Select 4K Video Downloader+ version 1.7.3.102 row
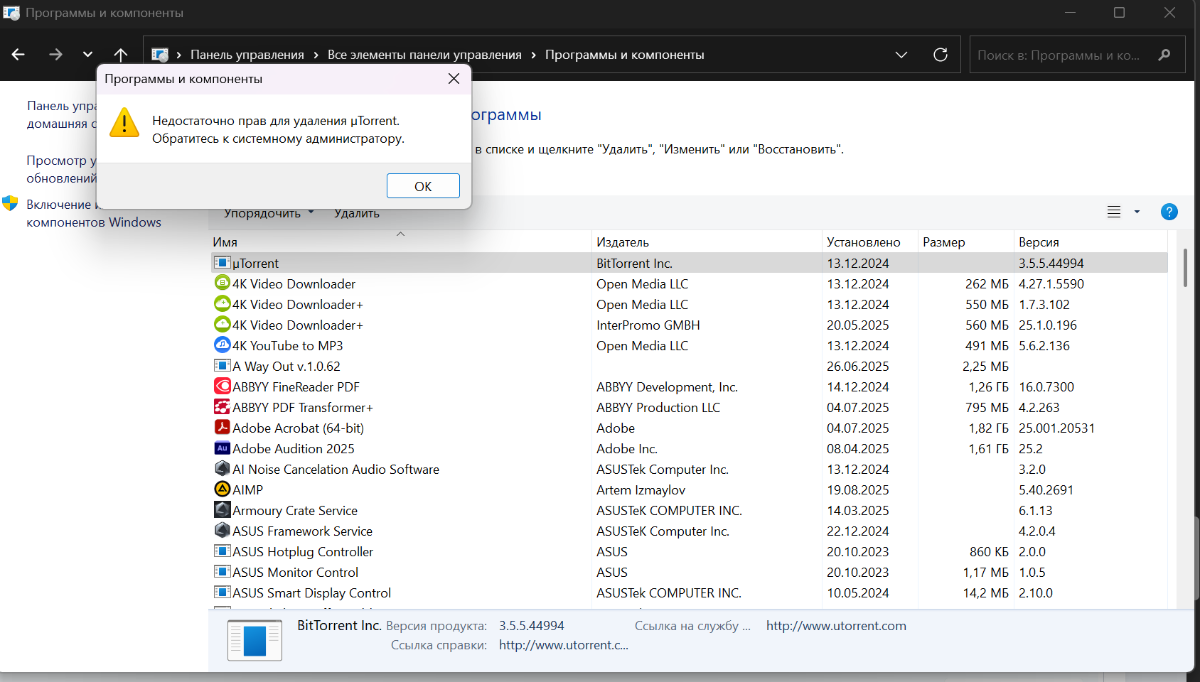This screenshot has width=1200, height=682. [688, 304]
